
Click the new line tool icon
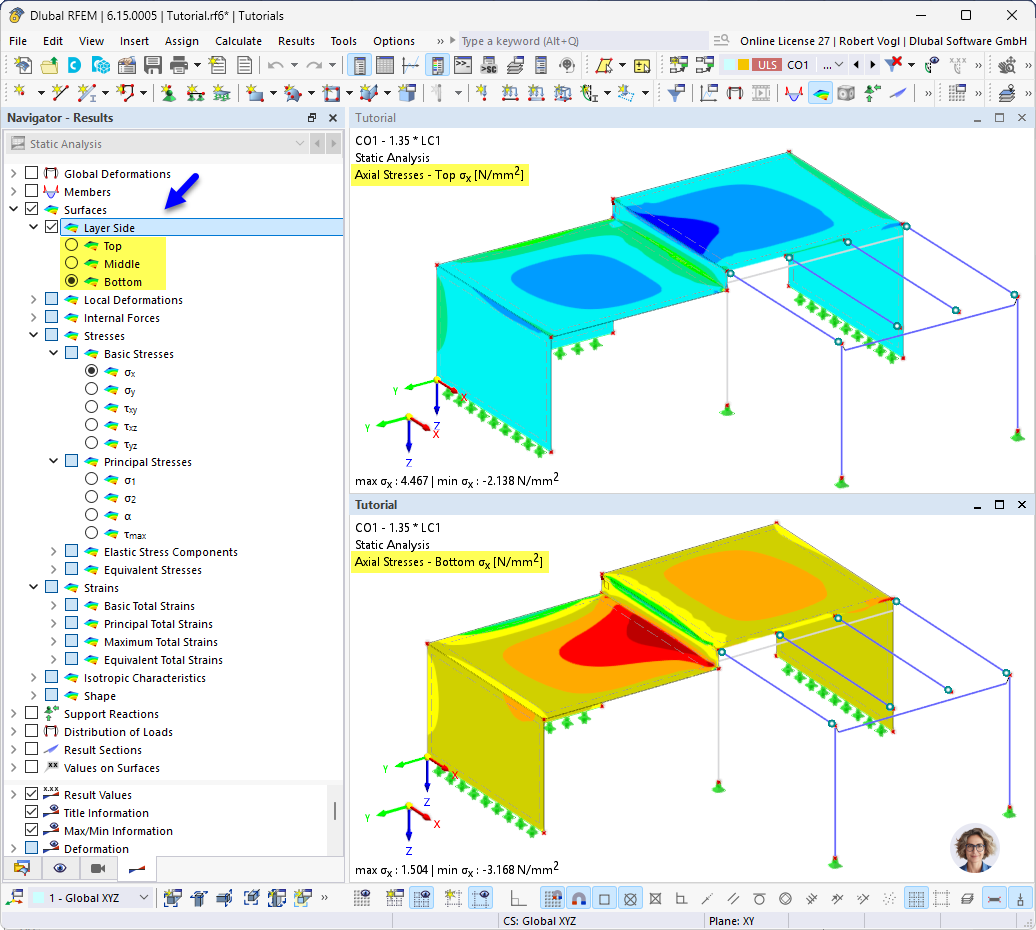(60, 93)
